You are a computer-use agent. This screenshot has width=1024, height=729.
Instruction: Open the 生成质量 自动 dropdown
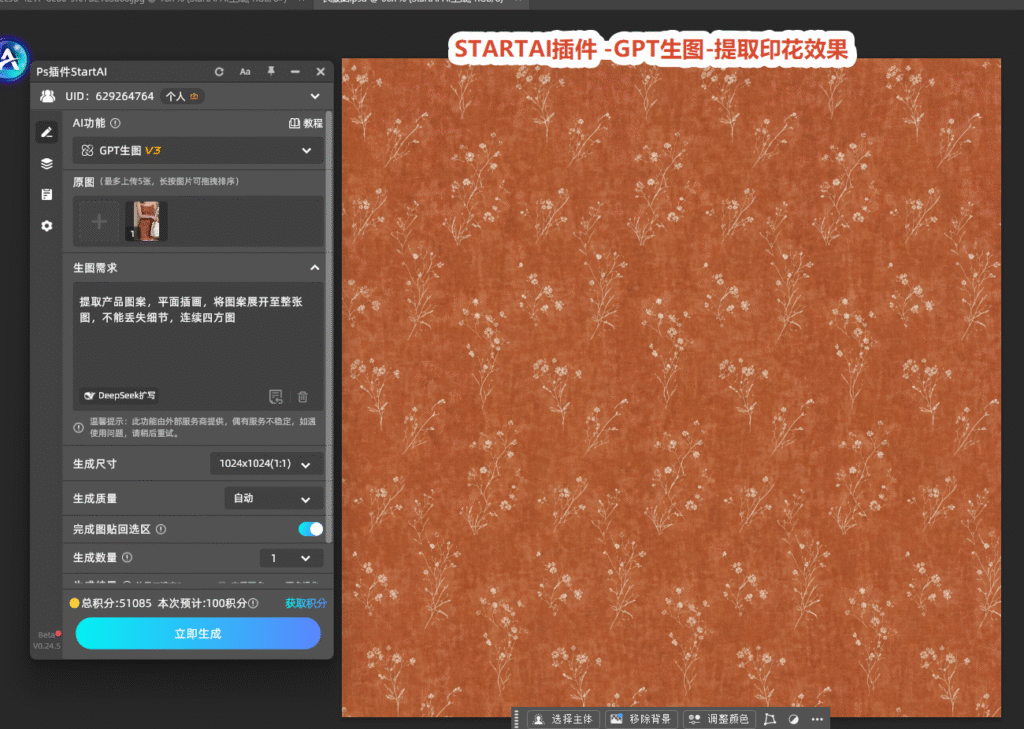click(x=274, y=498)
